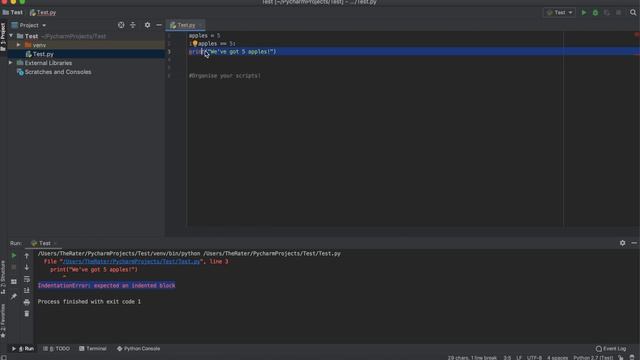Select venv folder in project tree
The width and height of the screenshot is (640, 360).
point(39,45)
